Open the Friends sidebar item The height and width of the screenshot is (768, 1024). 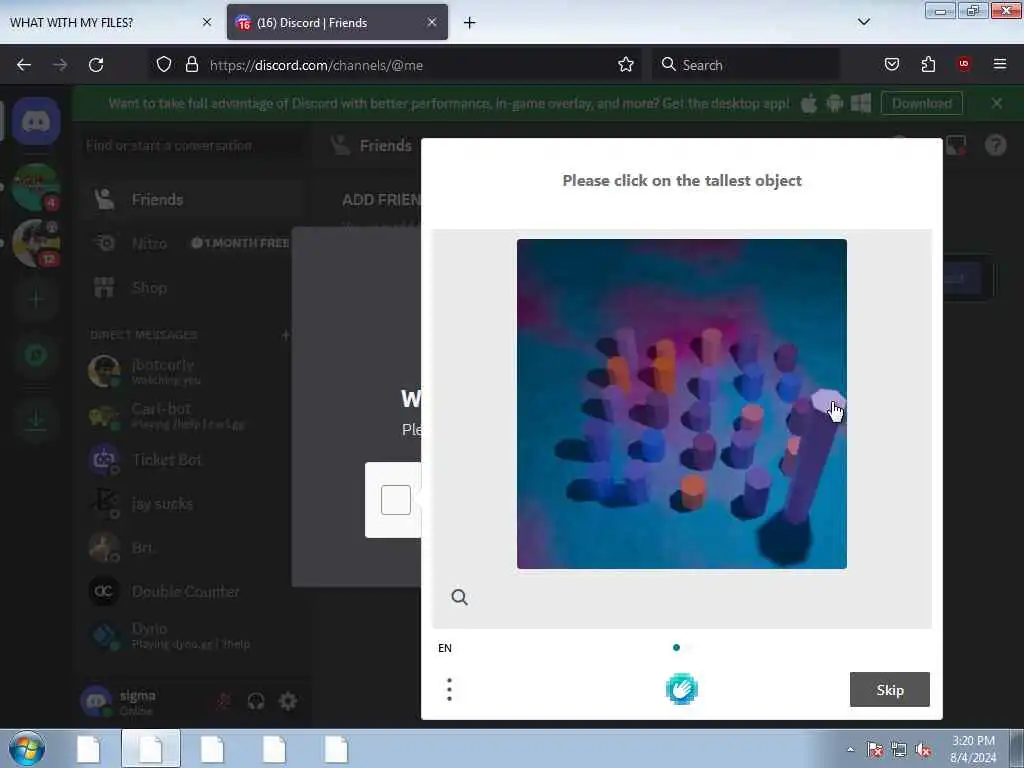[x=191, y=199]
